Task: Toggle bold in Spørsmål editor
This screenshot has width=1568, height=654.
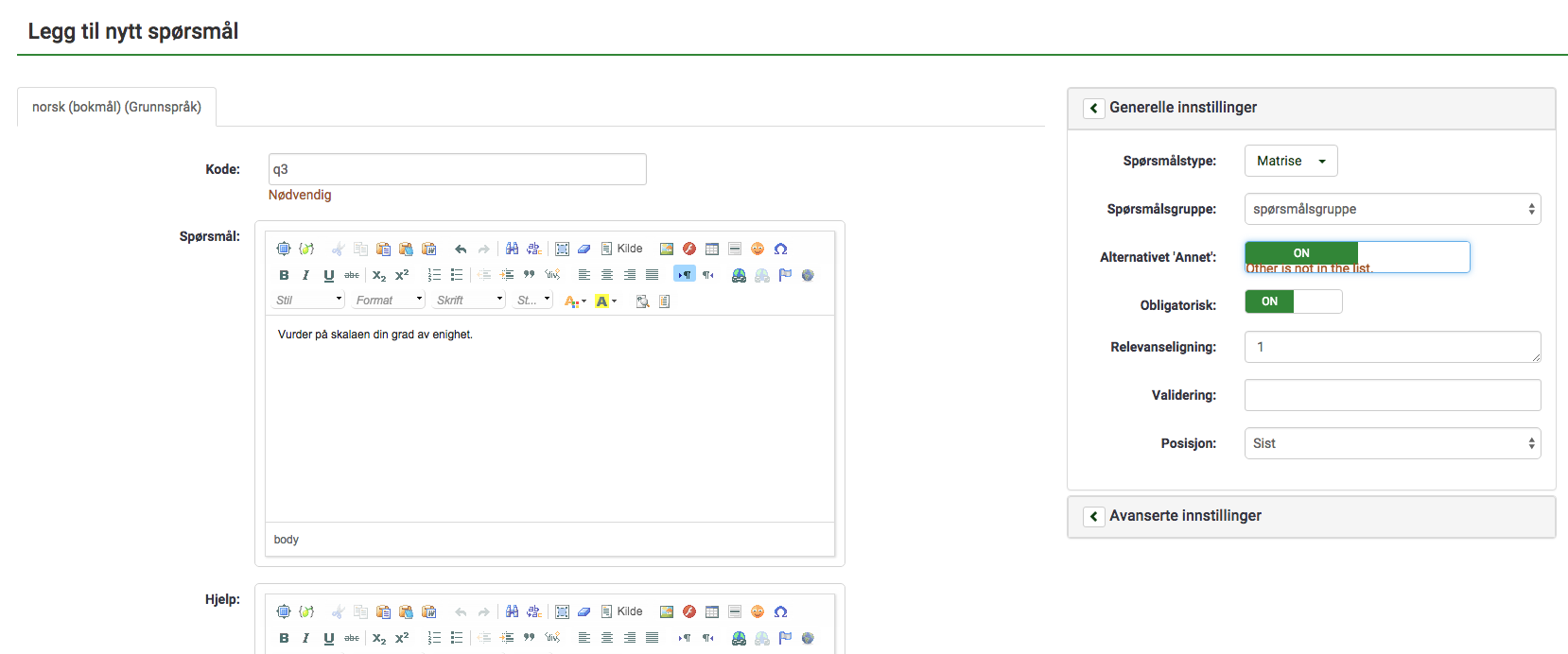Action: point(284,275)
